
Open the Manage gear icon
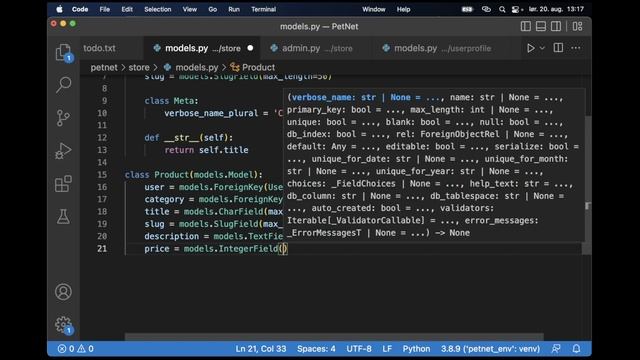click(63, 325)
